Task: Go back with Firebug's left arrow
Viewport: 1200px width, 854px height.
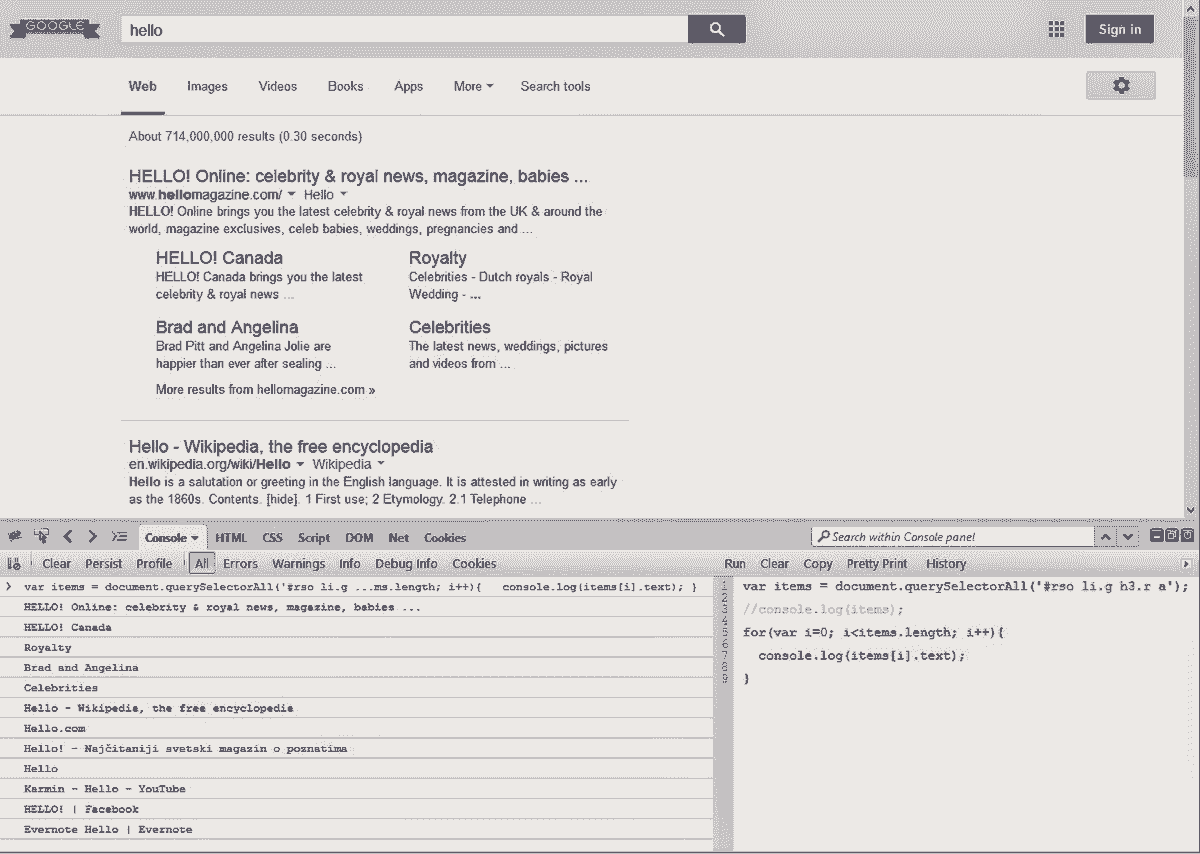Action: click(x=68, y=537)
